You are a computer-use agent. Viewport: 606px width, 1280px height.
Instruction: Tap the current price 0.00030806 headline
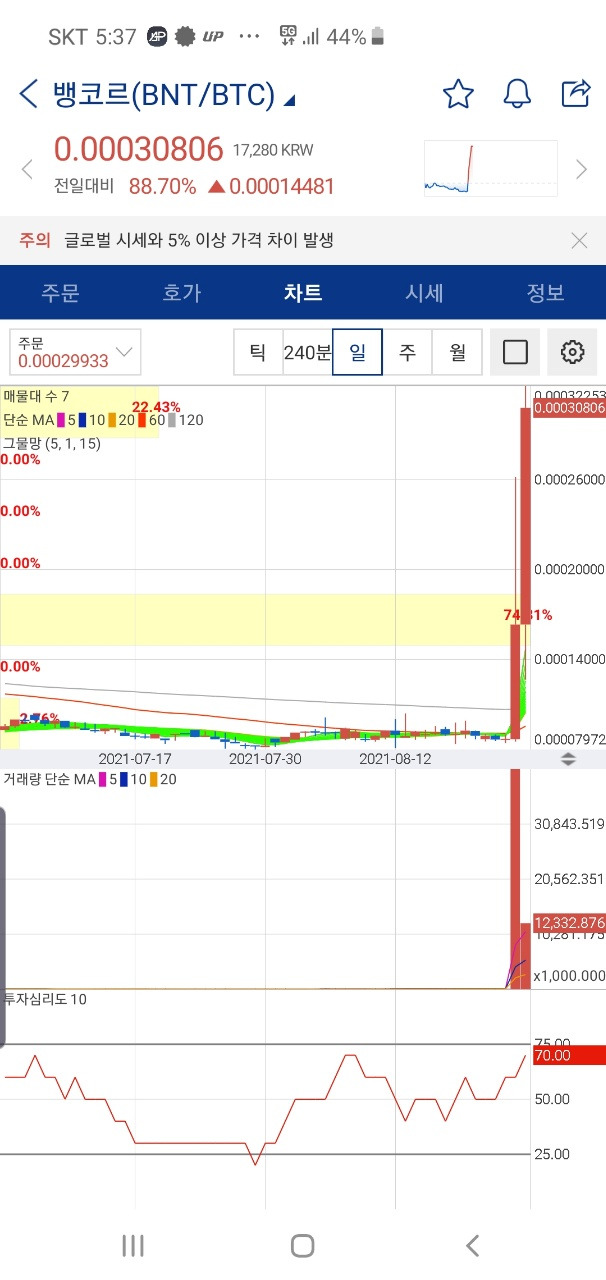[x=138, y=150]
